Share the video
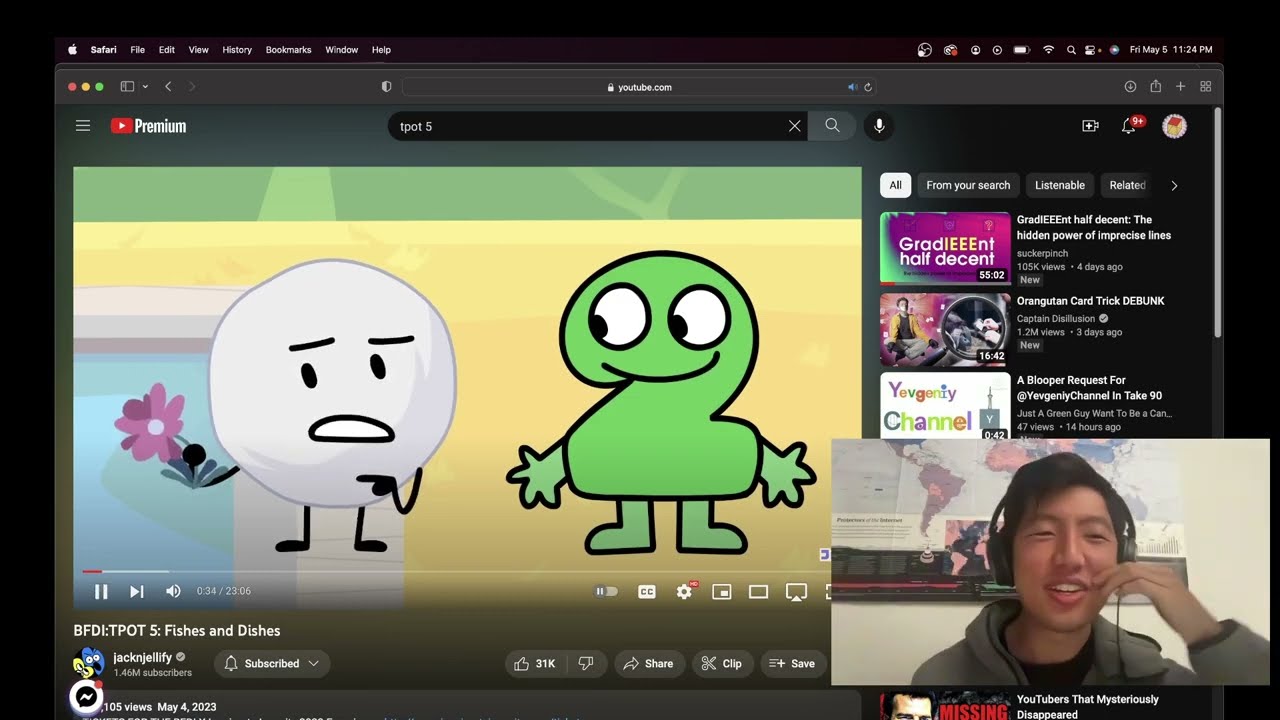This screenshot has width=1280, height=720. [648, 663]
